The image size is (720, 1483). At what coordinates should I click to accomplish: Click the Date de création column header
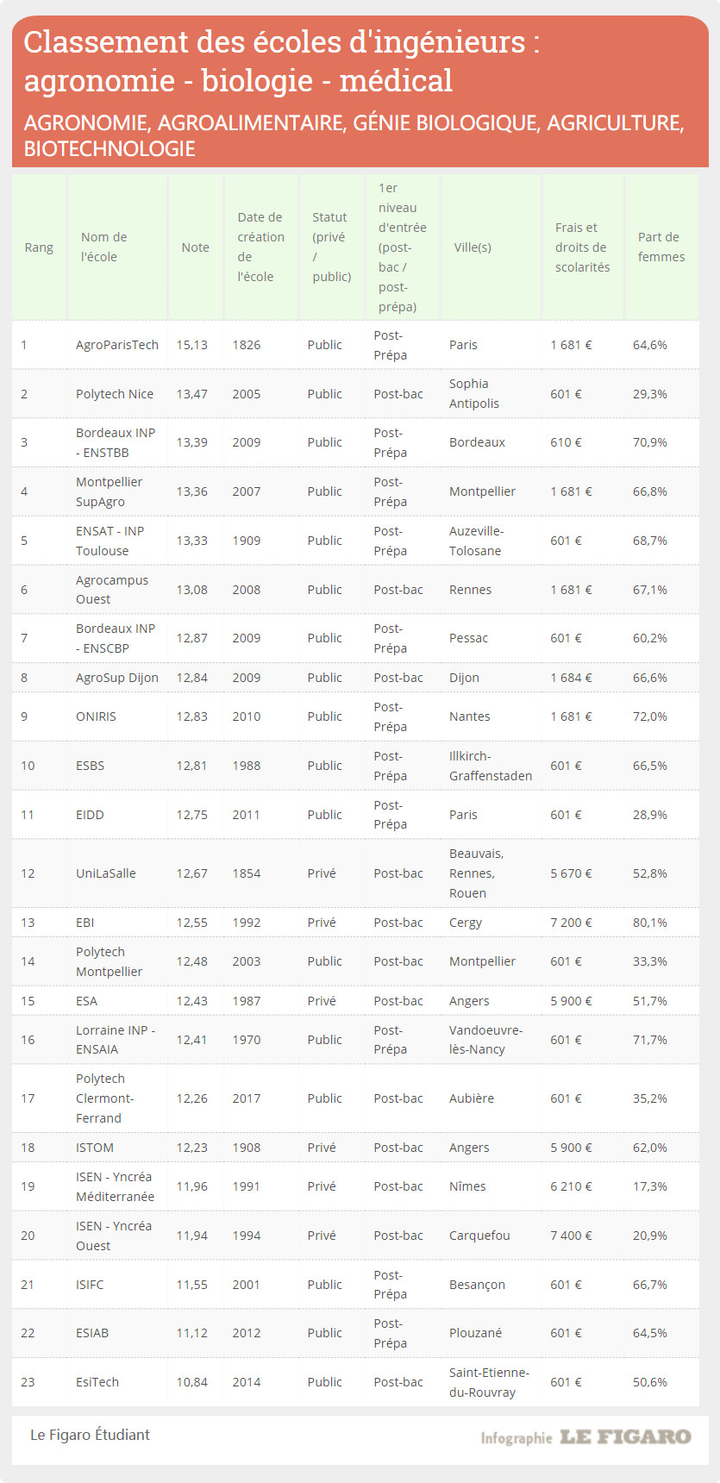tap(260, 247)
